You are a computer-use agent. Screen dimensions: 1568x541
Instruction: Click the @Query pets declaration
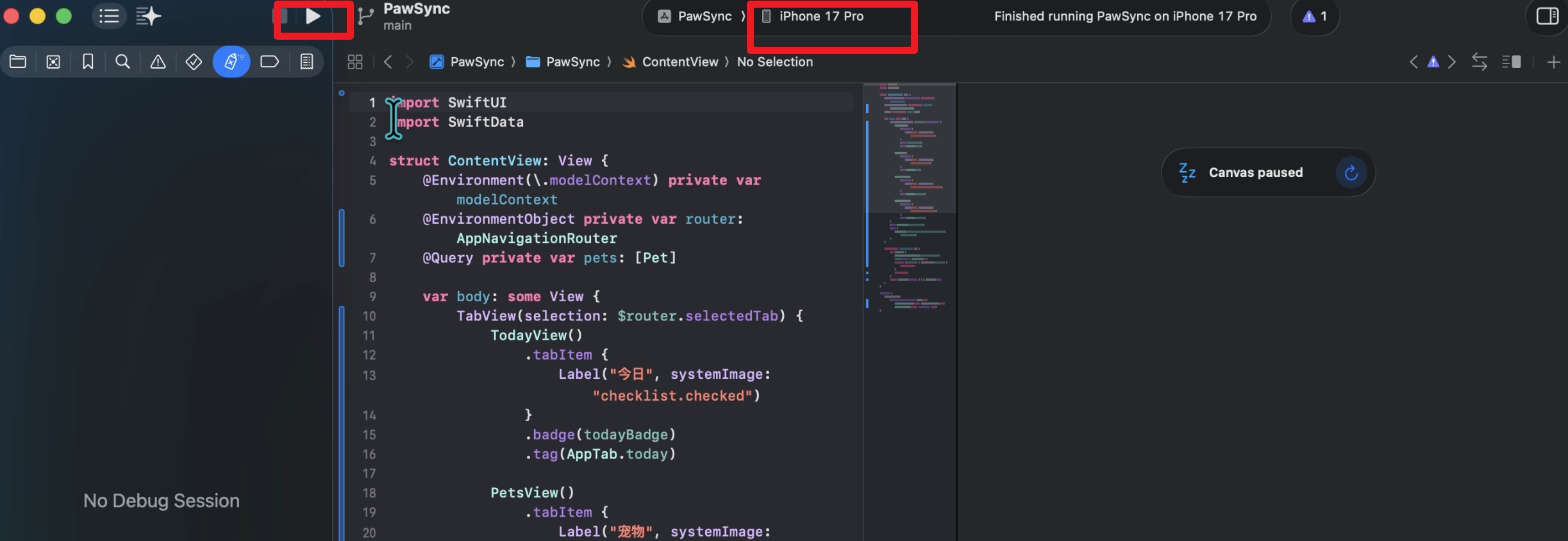[549, 258]
